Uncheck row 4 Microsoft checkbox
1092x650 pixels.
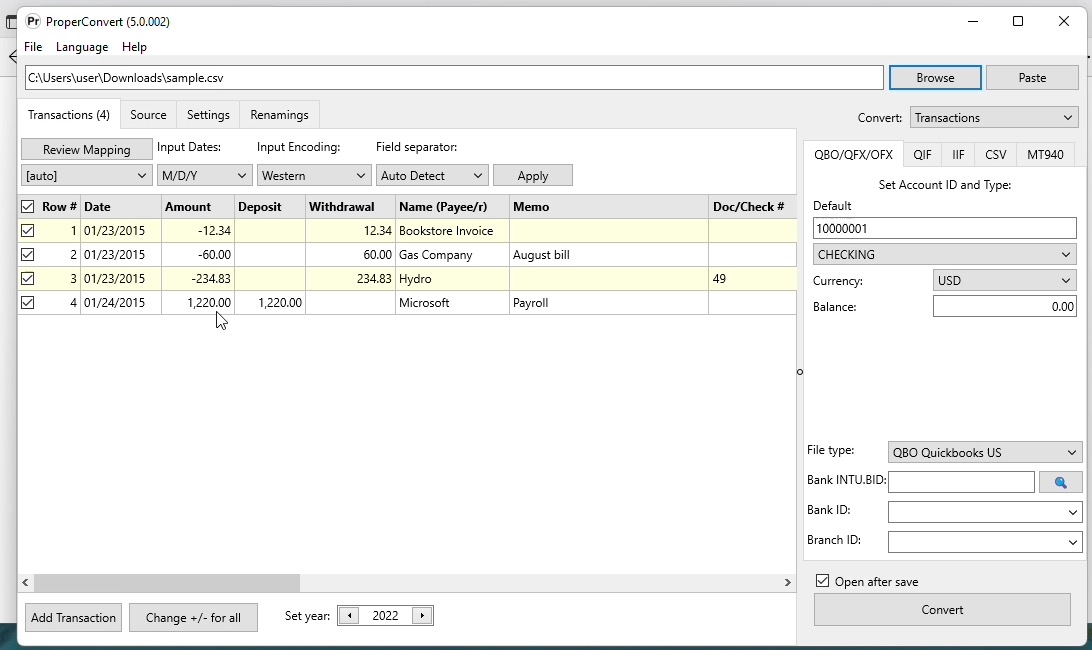(27, 302)
